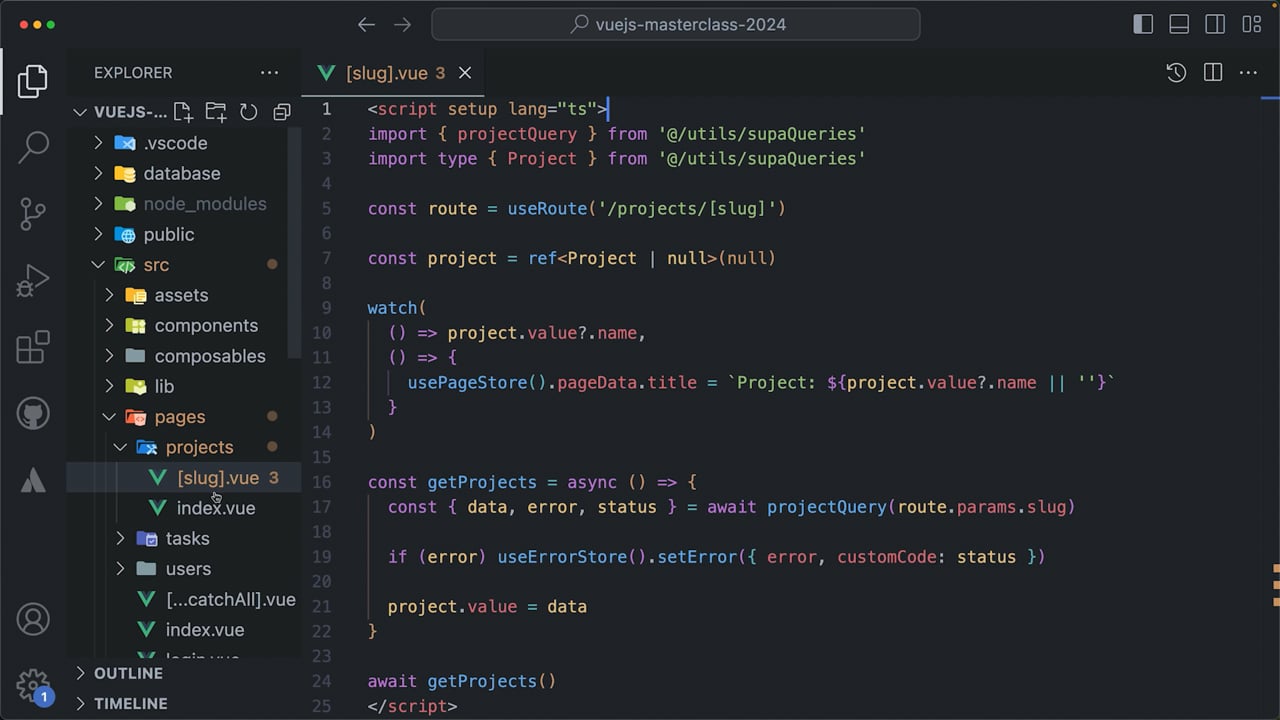1280x720 pixels.
Task: Expand the composables folder
Action: 109,356
